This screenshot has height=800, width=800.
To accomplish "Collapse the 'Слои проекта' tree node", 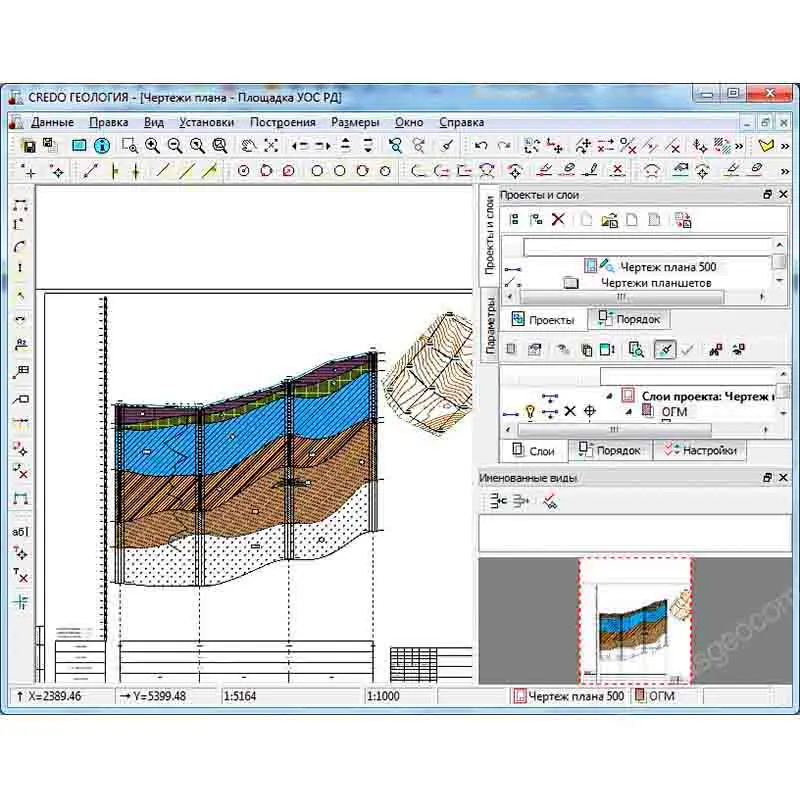I will tap(610, 395).
